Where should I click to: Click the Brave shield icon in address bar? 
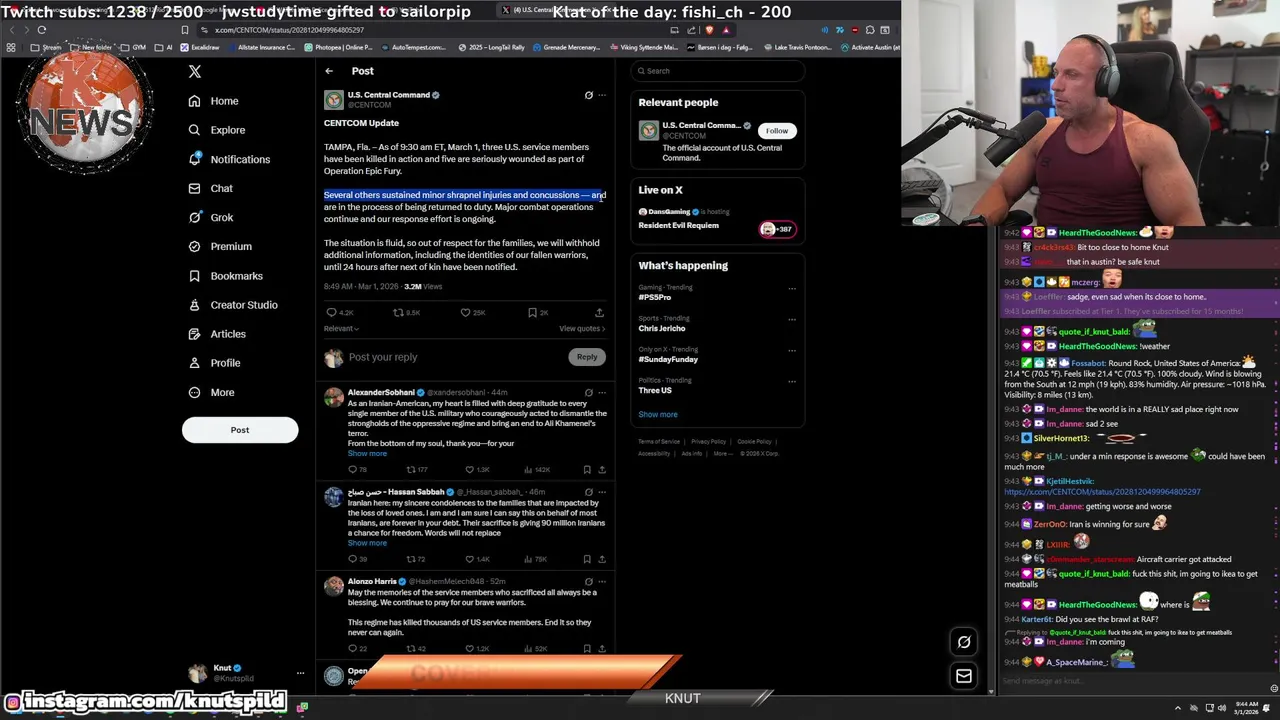point(709,30)
